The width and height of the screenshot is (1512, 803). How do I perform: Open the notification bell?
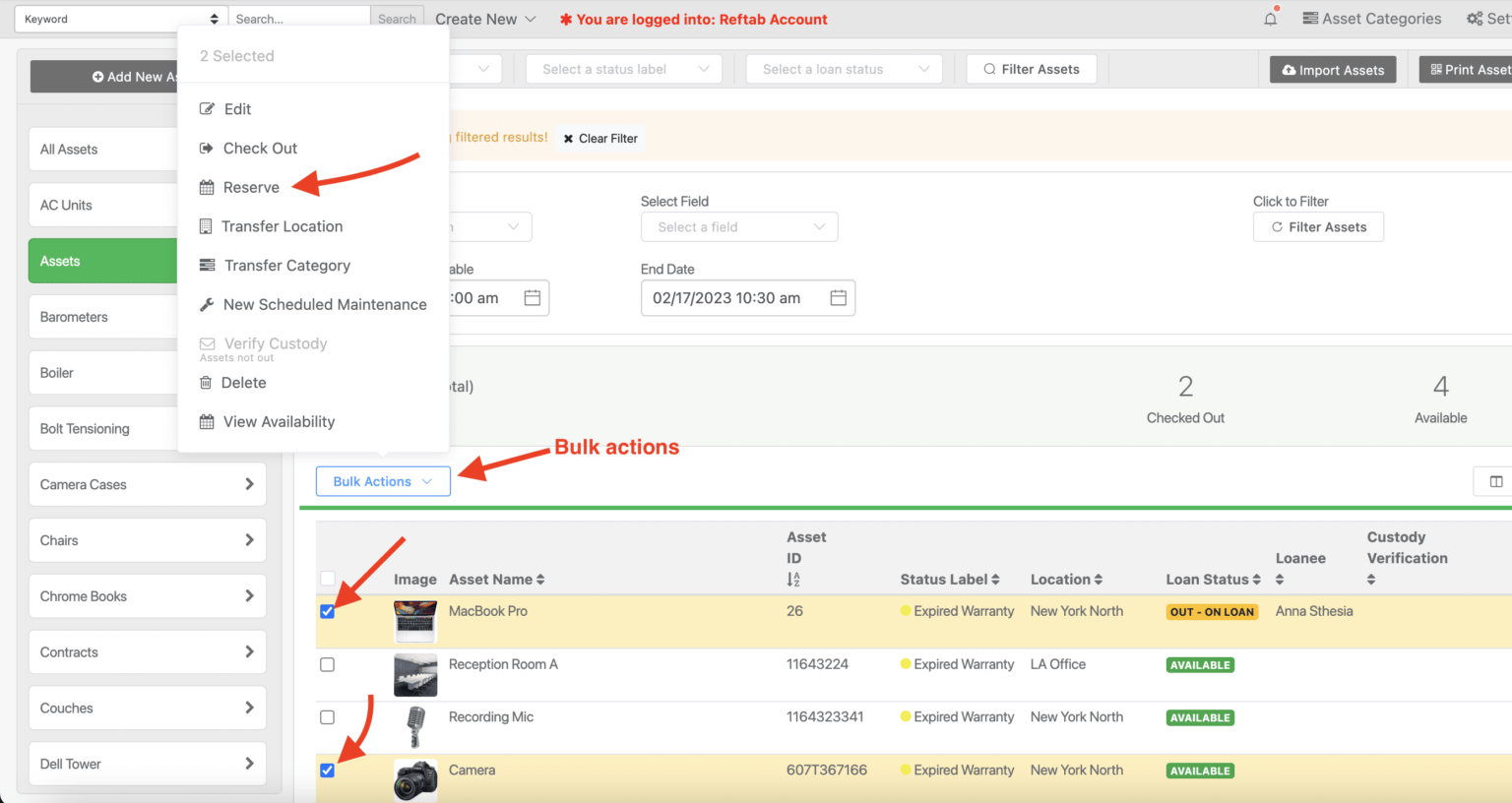pos(1270,18)
